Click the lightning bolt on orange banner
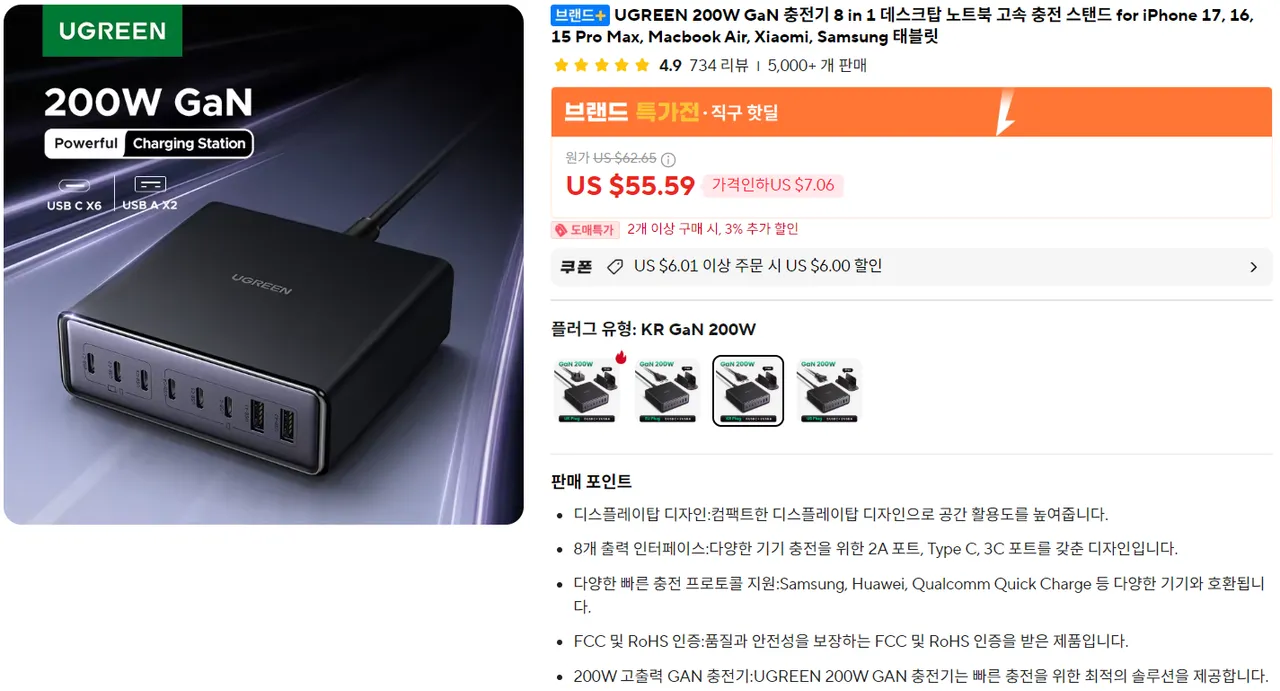Image resolution: width=1280 pixels, height=691 pixels. tap(1005, 112)
